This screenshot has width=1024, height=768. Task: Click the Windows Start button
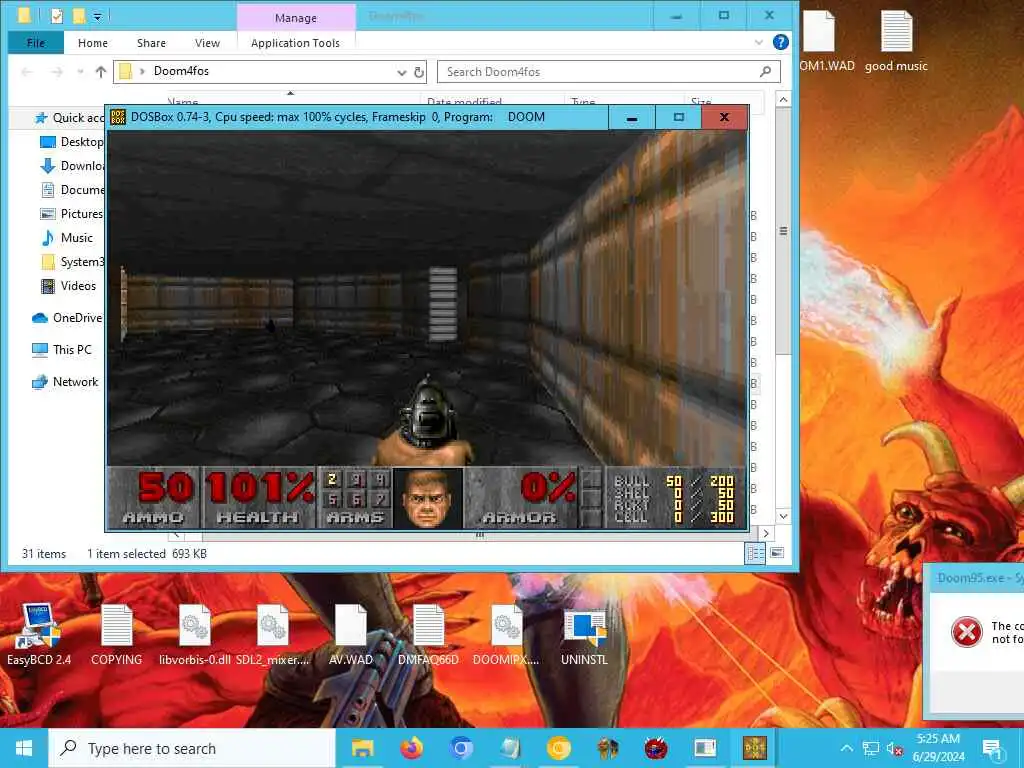24,748
